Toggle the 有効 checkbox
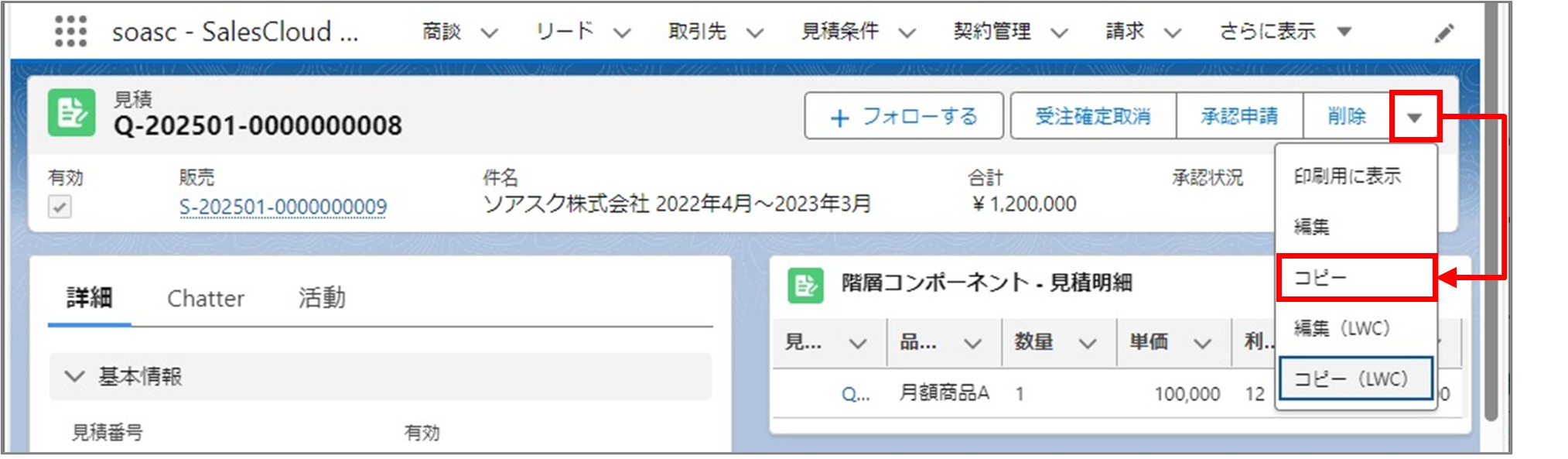The width and height of the screenshot is (1568, 459). pyautogui.click(x=60, y=207)
